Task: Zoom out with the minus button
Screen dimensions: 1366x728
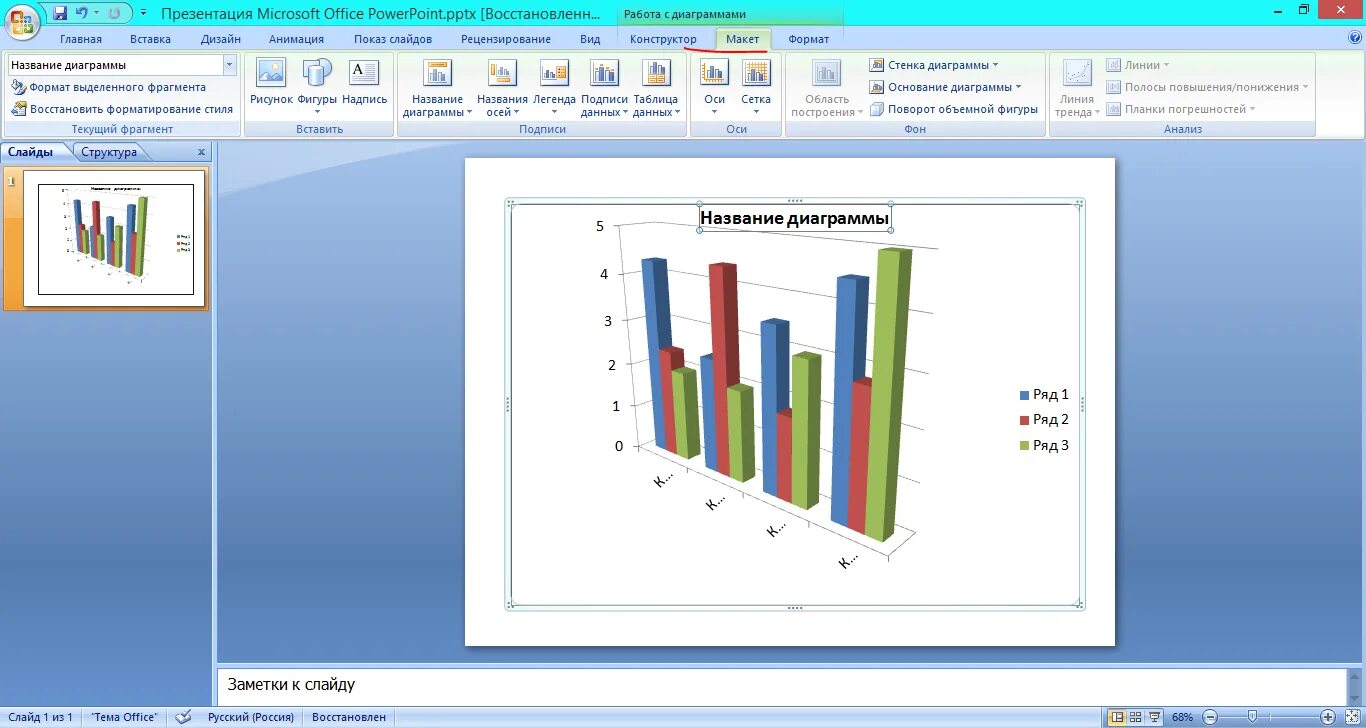Action: click(x=1210, y=717)
